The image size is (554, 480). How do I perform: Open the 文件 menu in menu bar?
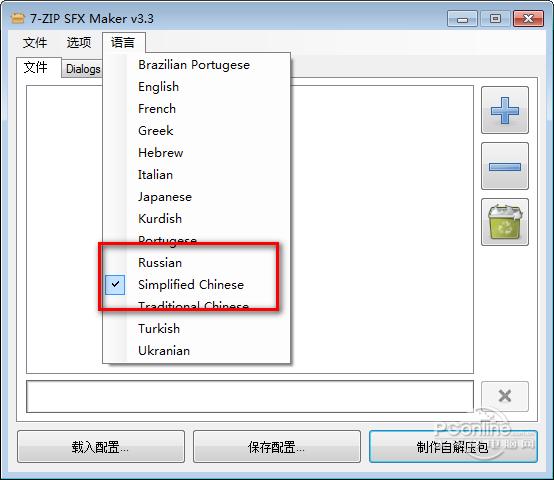click(35, 43)
